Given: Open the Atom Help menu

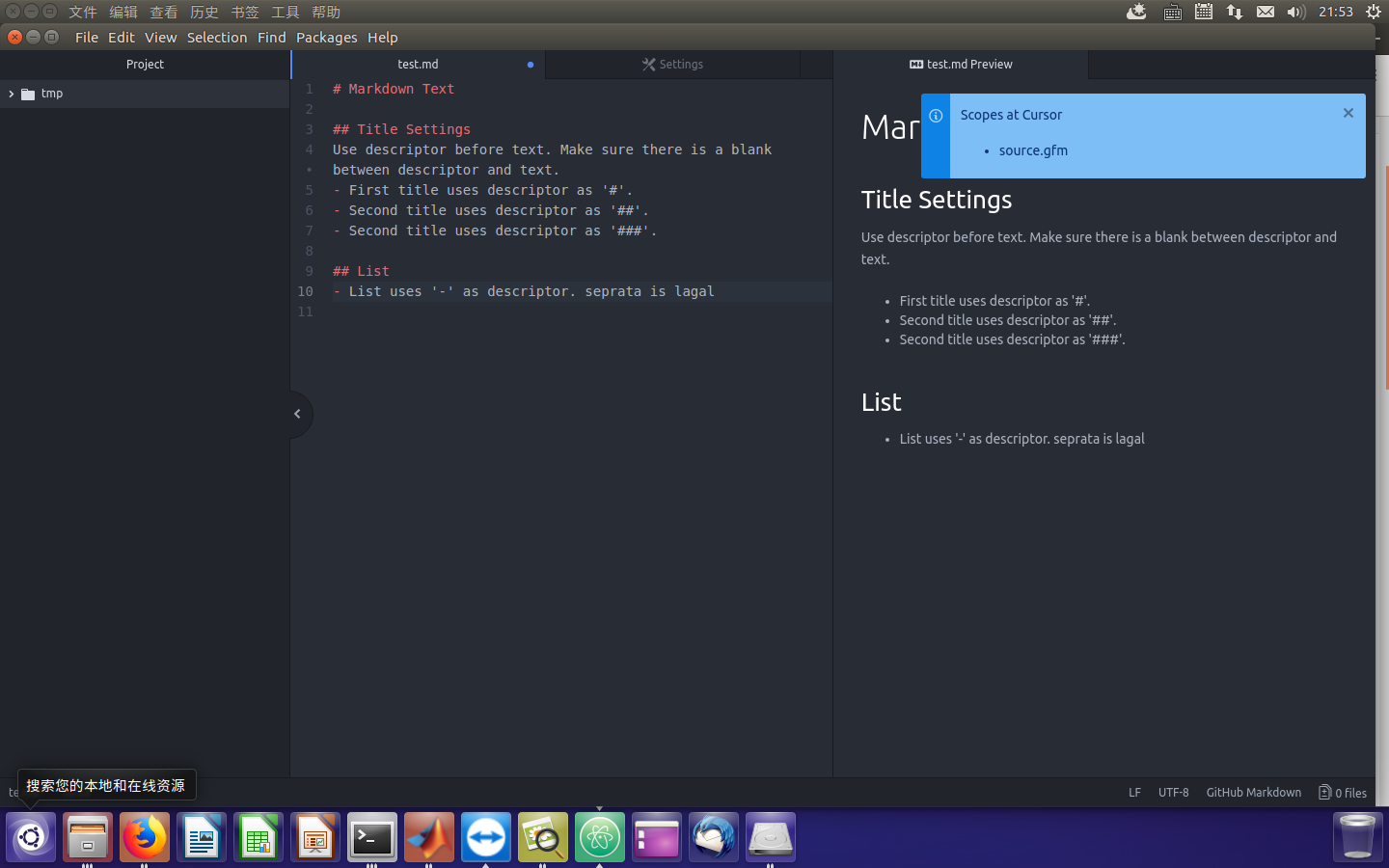Looking at the screenshot, I should click(383, 37).
